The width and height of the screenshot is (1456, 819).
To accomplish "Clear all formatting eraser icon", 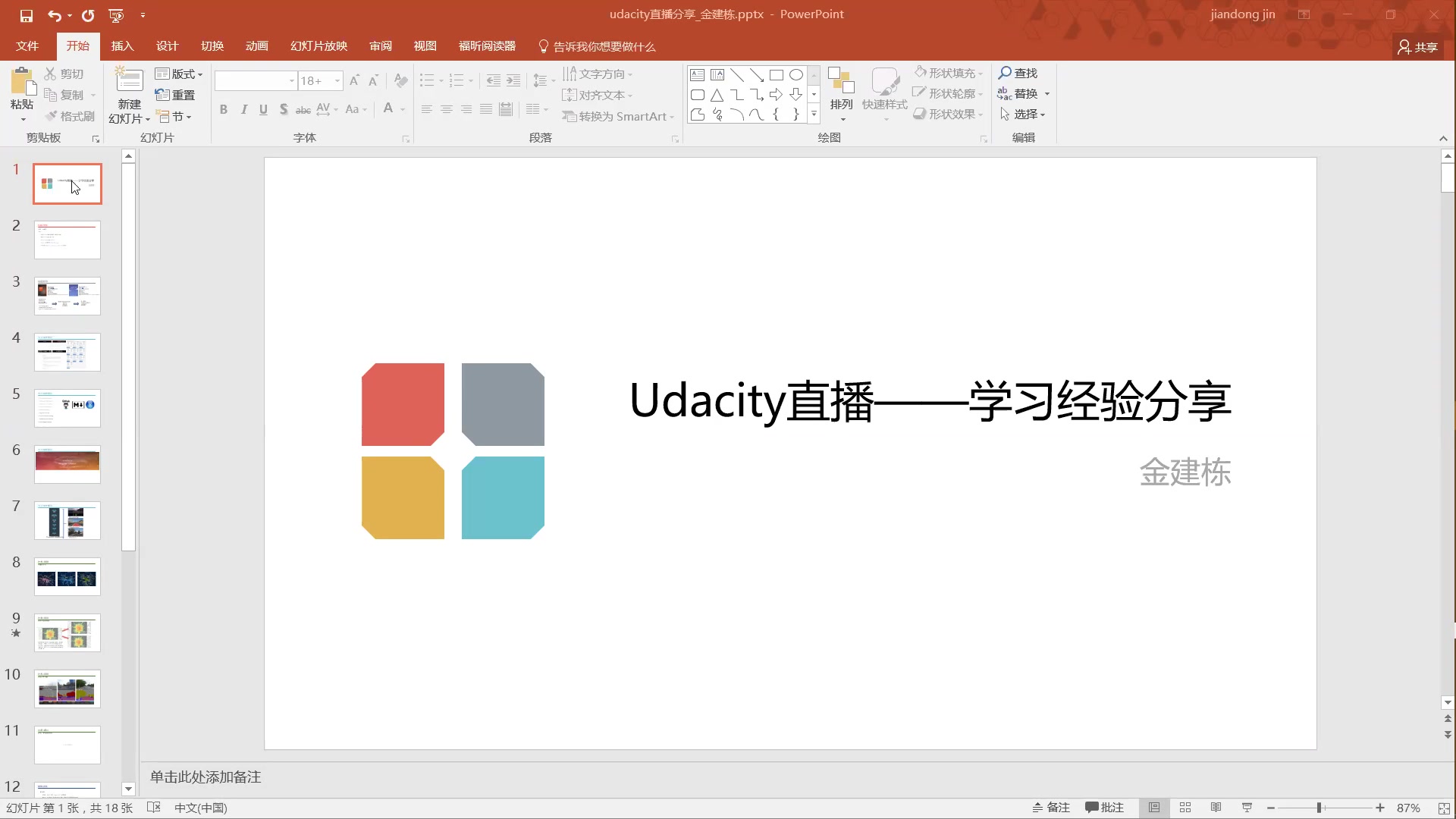I will [x=401, y=80].
